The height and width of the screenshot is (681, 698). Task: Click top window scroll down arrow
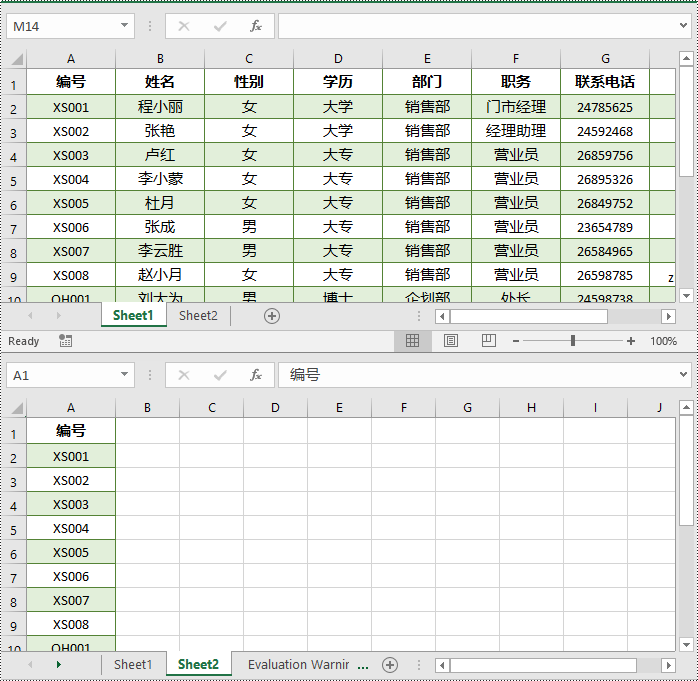pos(686,295)
